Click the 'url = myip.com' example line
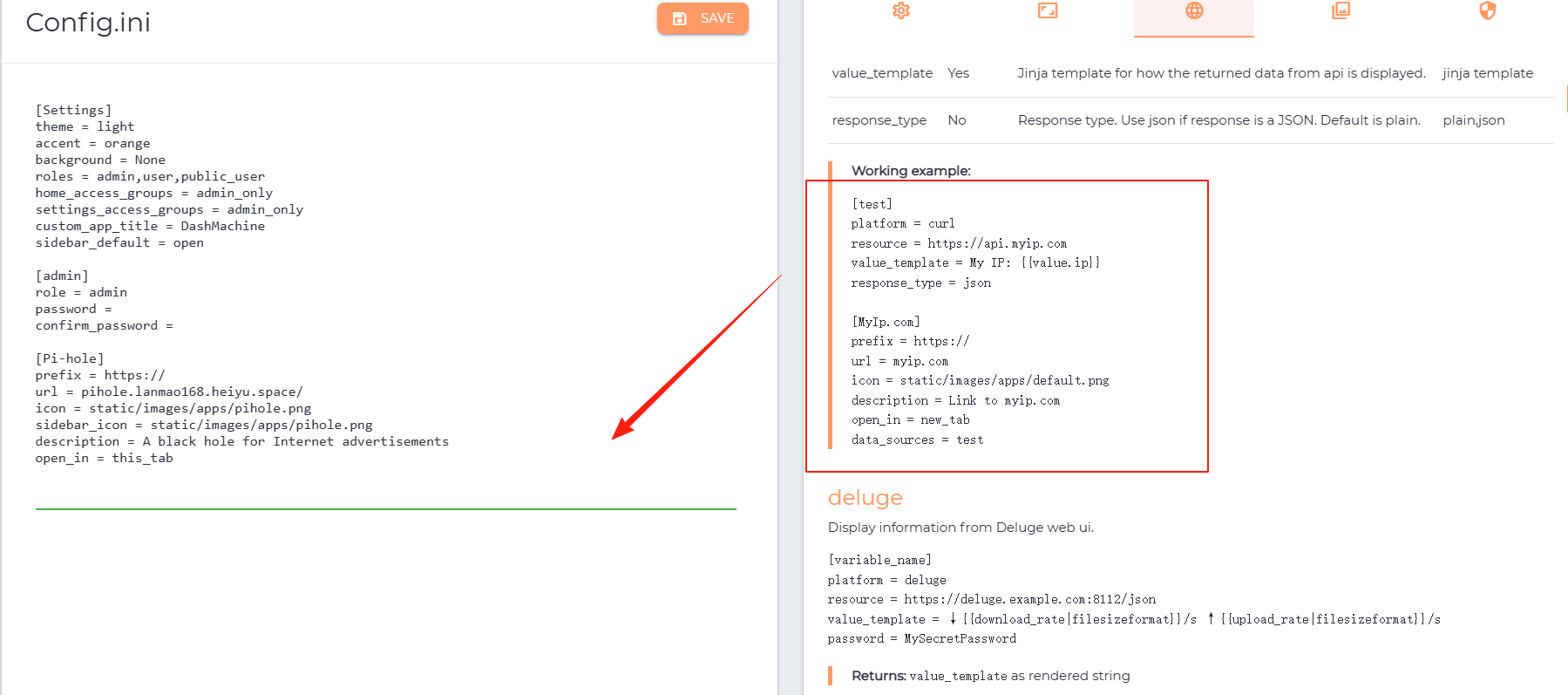The width and height of the screenshot is (1568, 695). tap(899, 361)
